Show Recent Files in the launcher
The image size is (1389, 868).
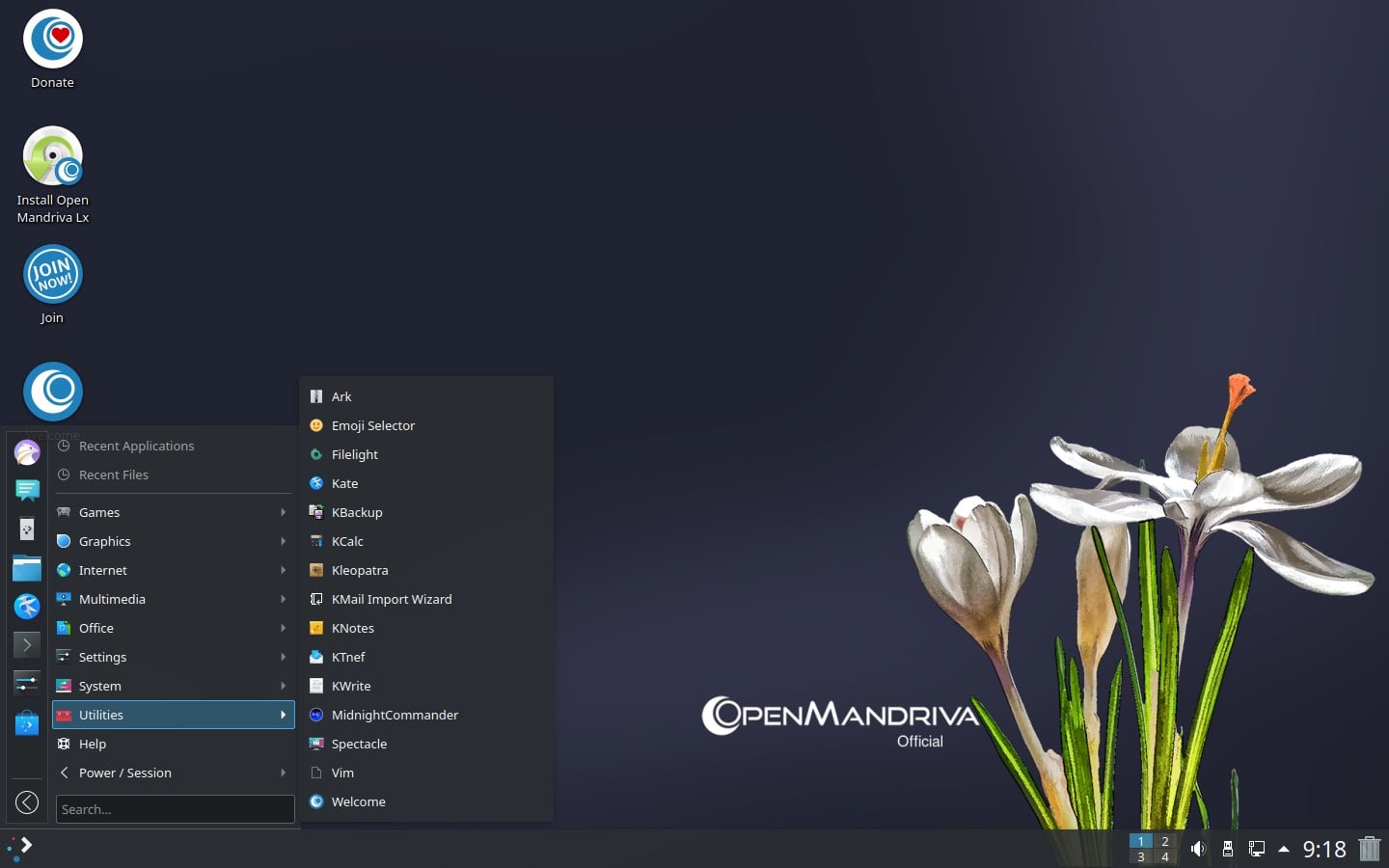click(115, 475)
